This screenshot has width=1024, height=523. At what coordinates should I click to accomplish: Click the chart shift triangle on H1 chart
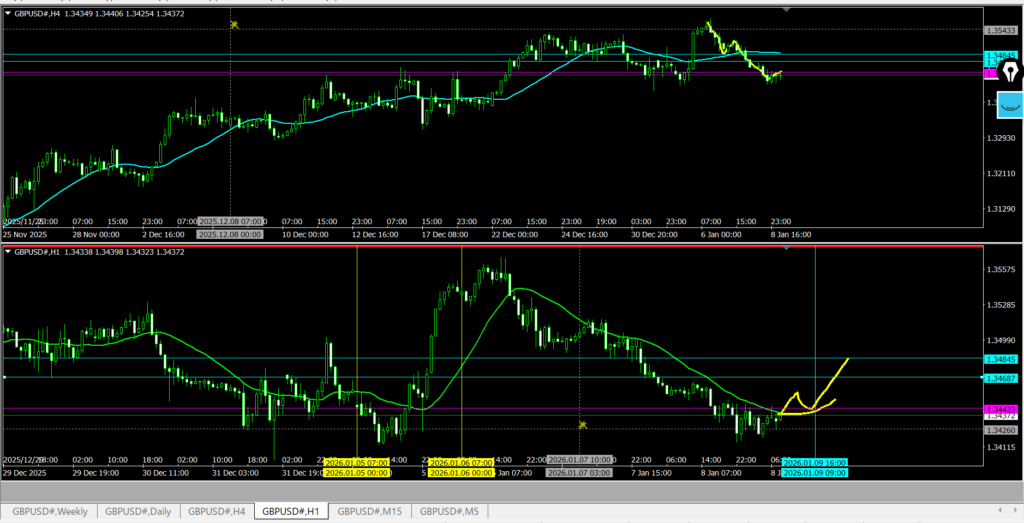click(786, 247)
